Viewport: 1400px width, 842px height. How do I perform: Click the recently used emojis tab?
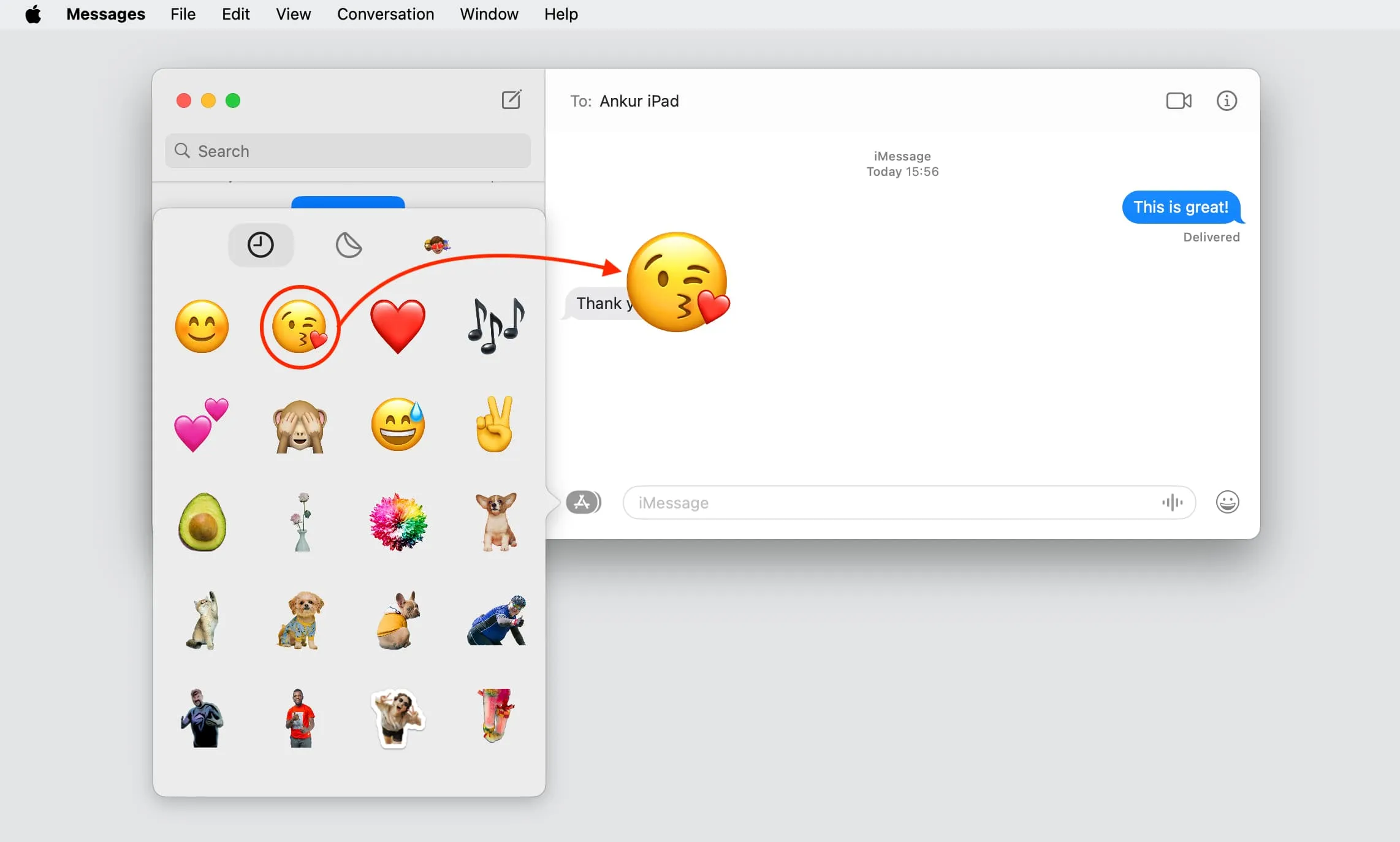pos(260,244)
